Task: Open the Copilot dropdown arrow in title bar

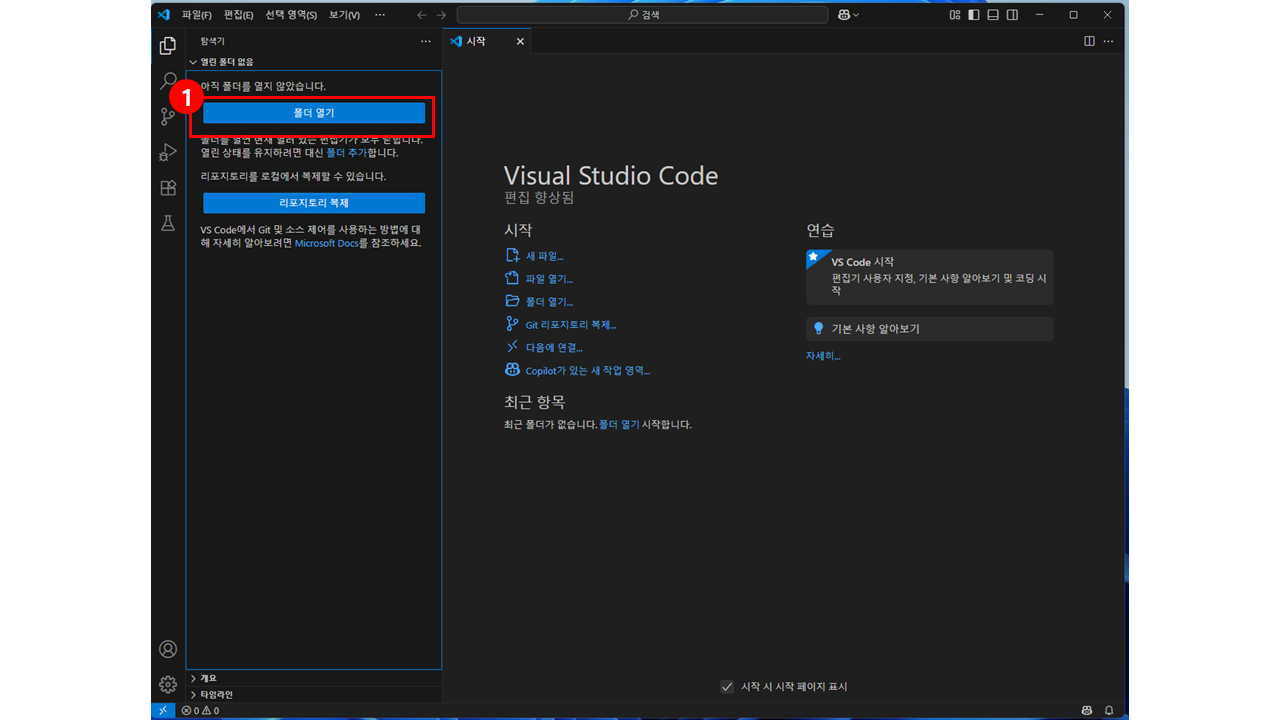Action: point(856,15)
